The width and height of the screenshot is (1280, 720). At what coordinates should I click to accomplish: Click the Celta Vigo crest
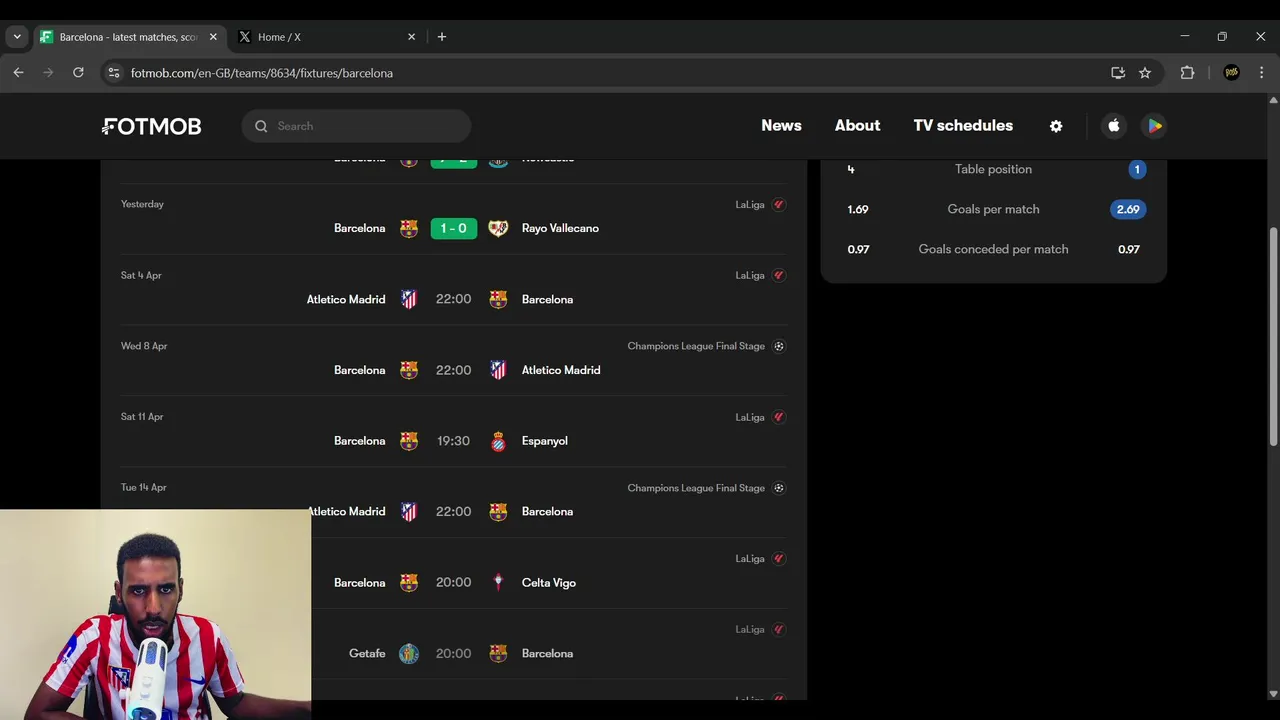click(x=498, y=583)
